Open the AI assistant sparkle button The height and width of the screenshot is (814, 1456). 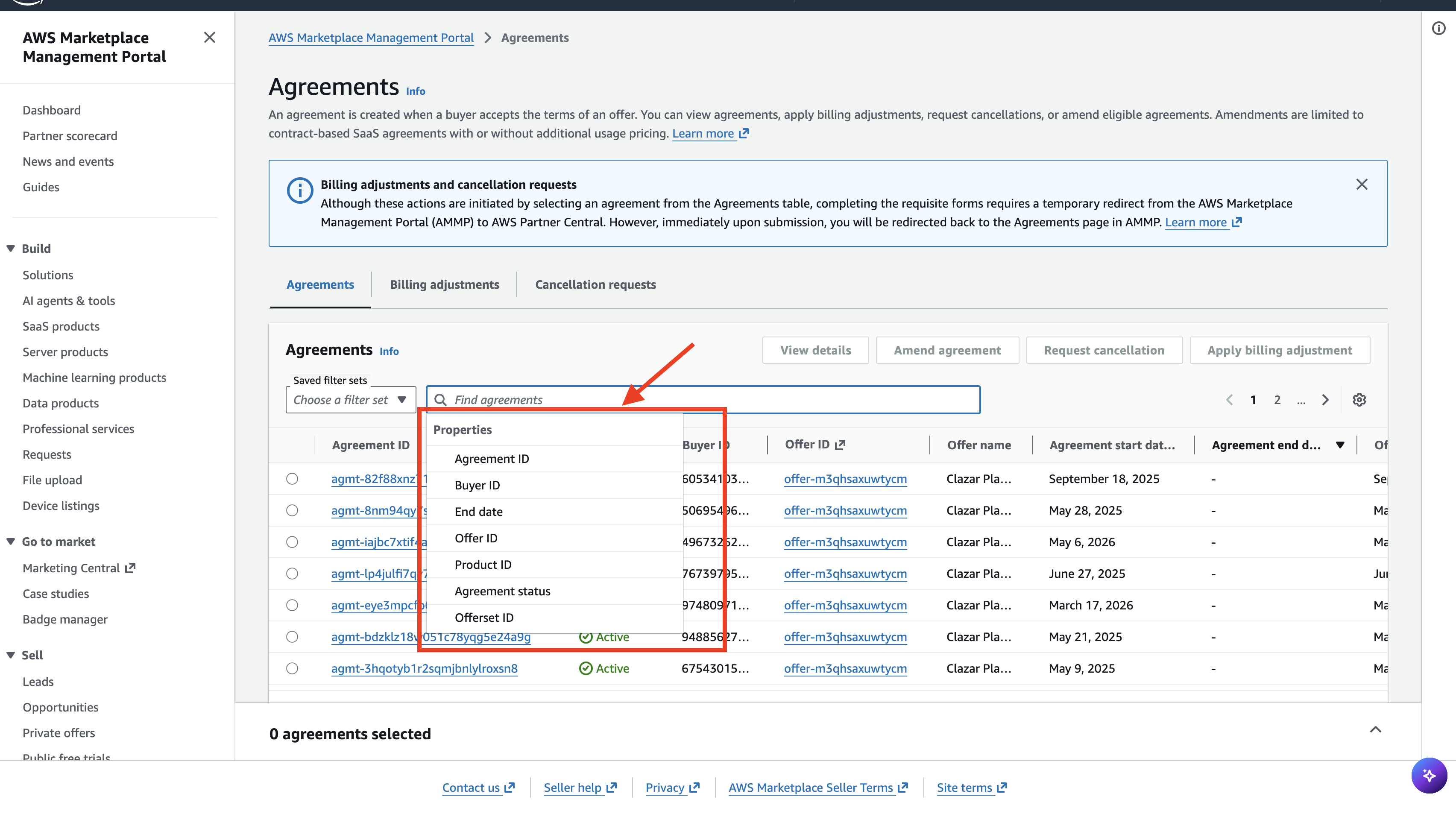tap(1429, 775)
